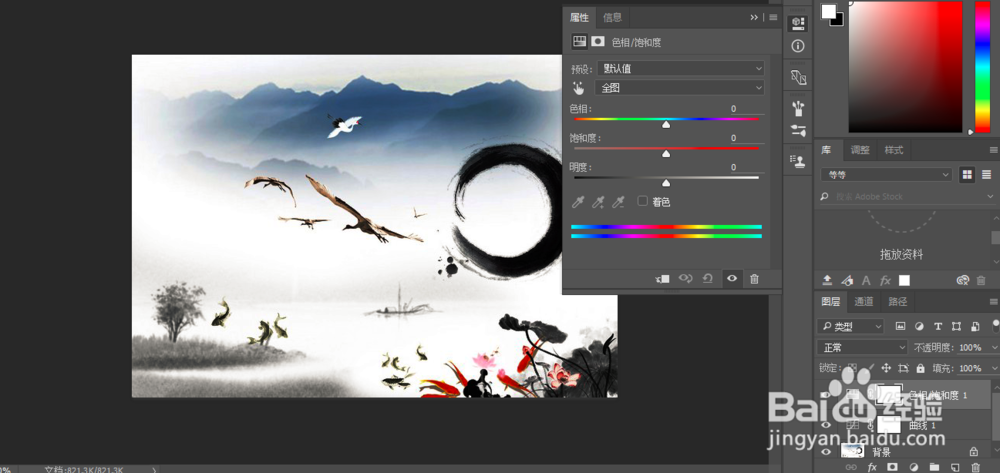Delete this adjustment layer via Properties trash
Viewport: 1000px width, 473px height.
(754, 279)
